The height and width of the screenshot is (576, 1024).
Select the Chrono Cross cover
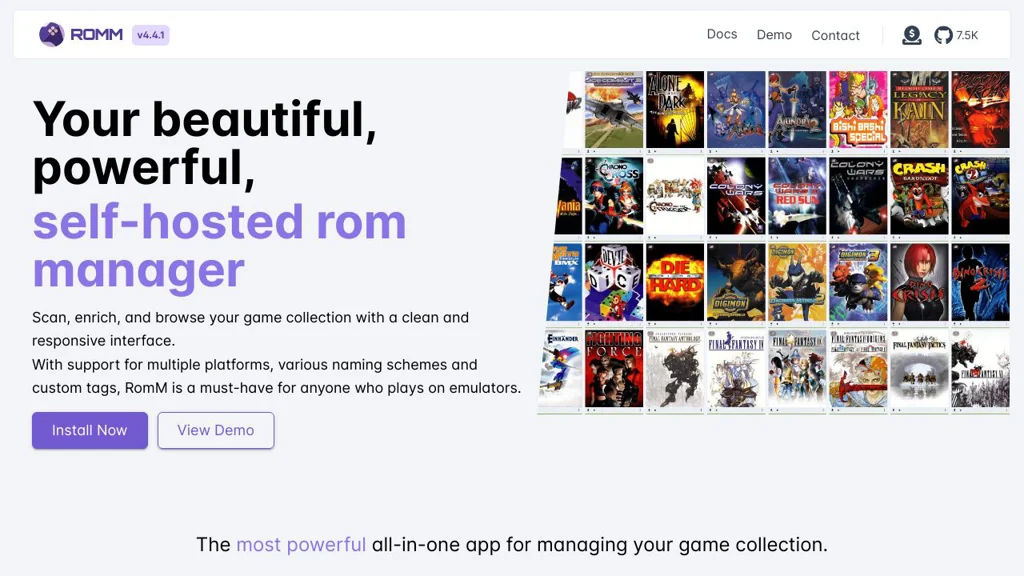click(613, 195)
